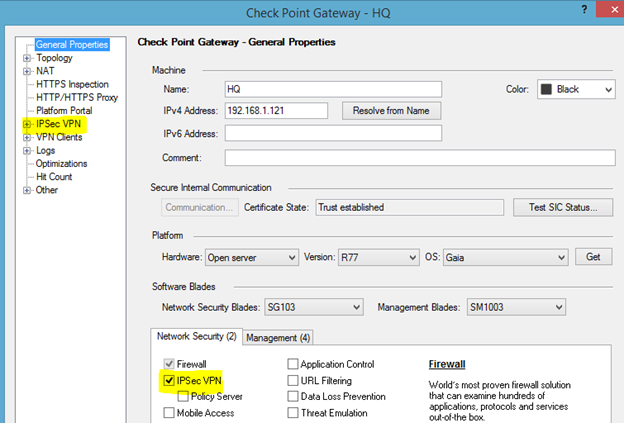Click the help question mark button
Screen dimensions: 624x423
584,9
